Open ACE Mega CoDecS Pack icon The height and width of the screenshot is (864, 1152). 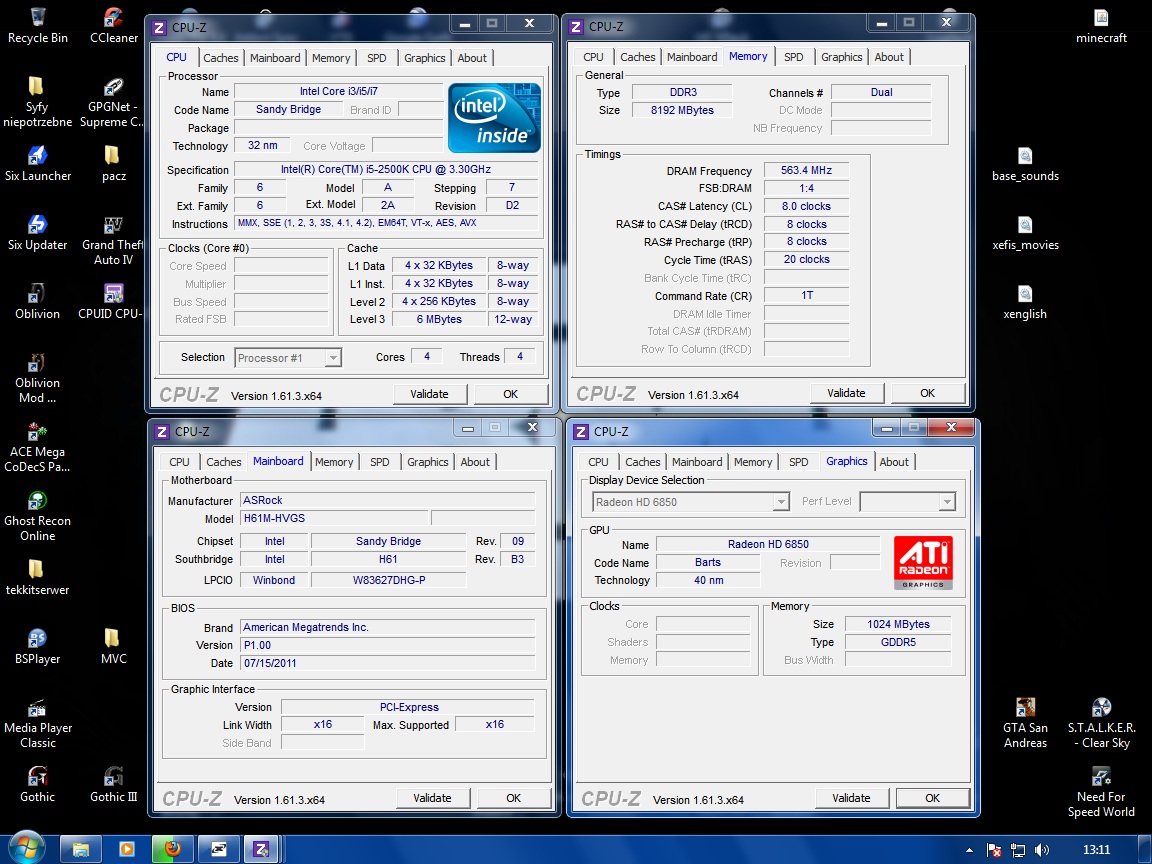tap(37, 447)
